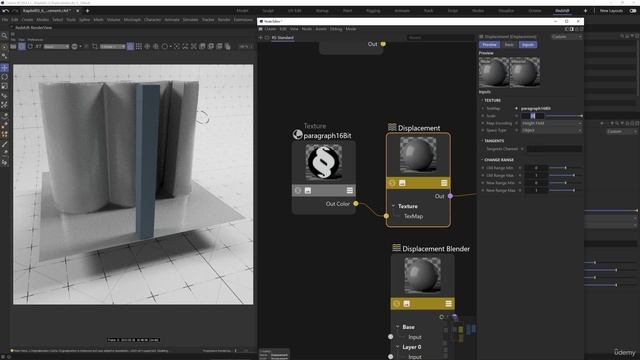Image resolution: width=640 pixels, height=360 pixels.
Task: Click the Displacement node menu icon
Action: tap(444, 183)
